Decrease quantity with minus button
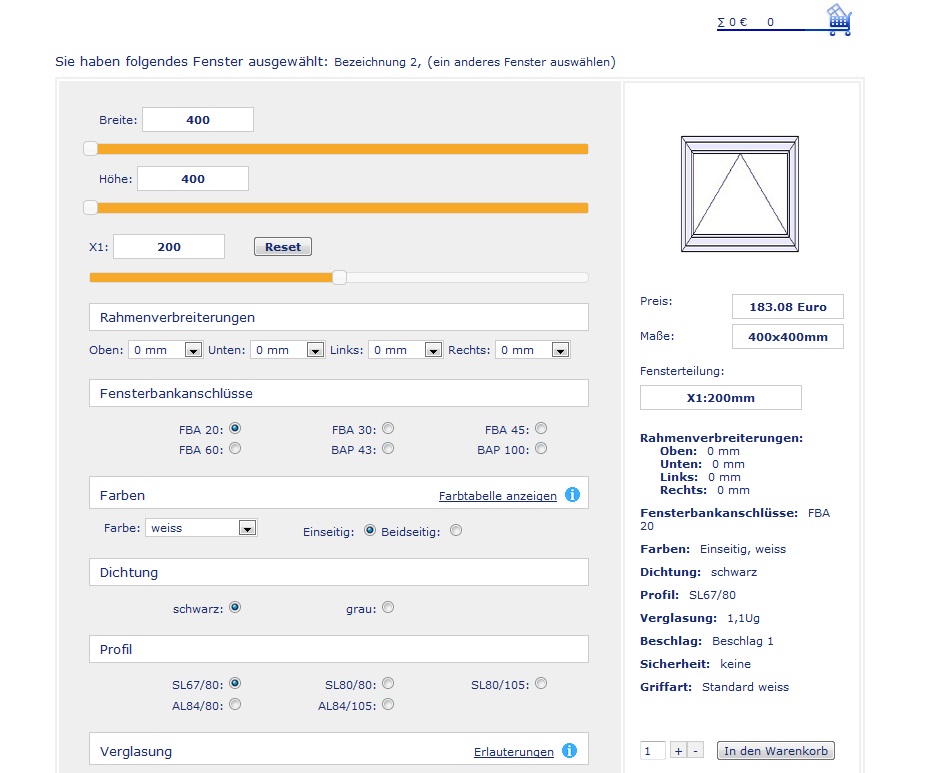925x773 pixels. [696, 751]
